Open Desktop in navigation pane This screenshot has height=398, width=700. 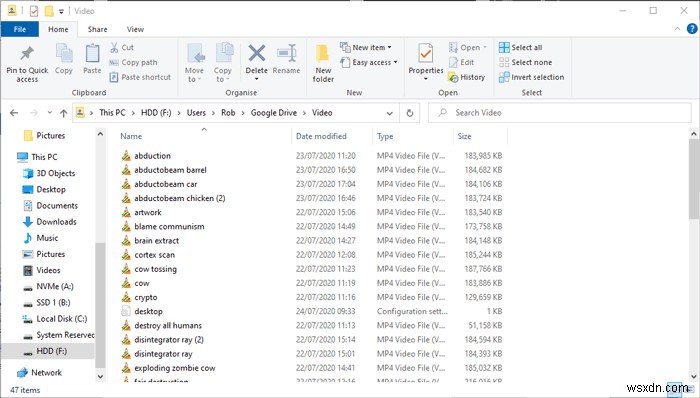[44, 189]
